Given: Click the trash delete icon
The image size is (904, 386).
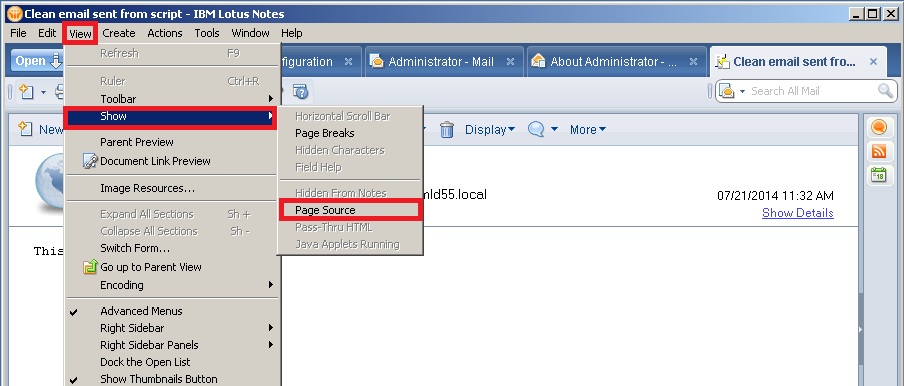Looking at the screenshot, I should coord(447,130).
